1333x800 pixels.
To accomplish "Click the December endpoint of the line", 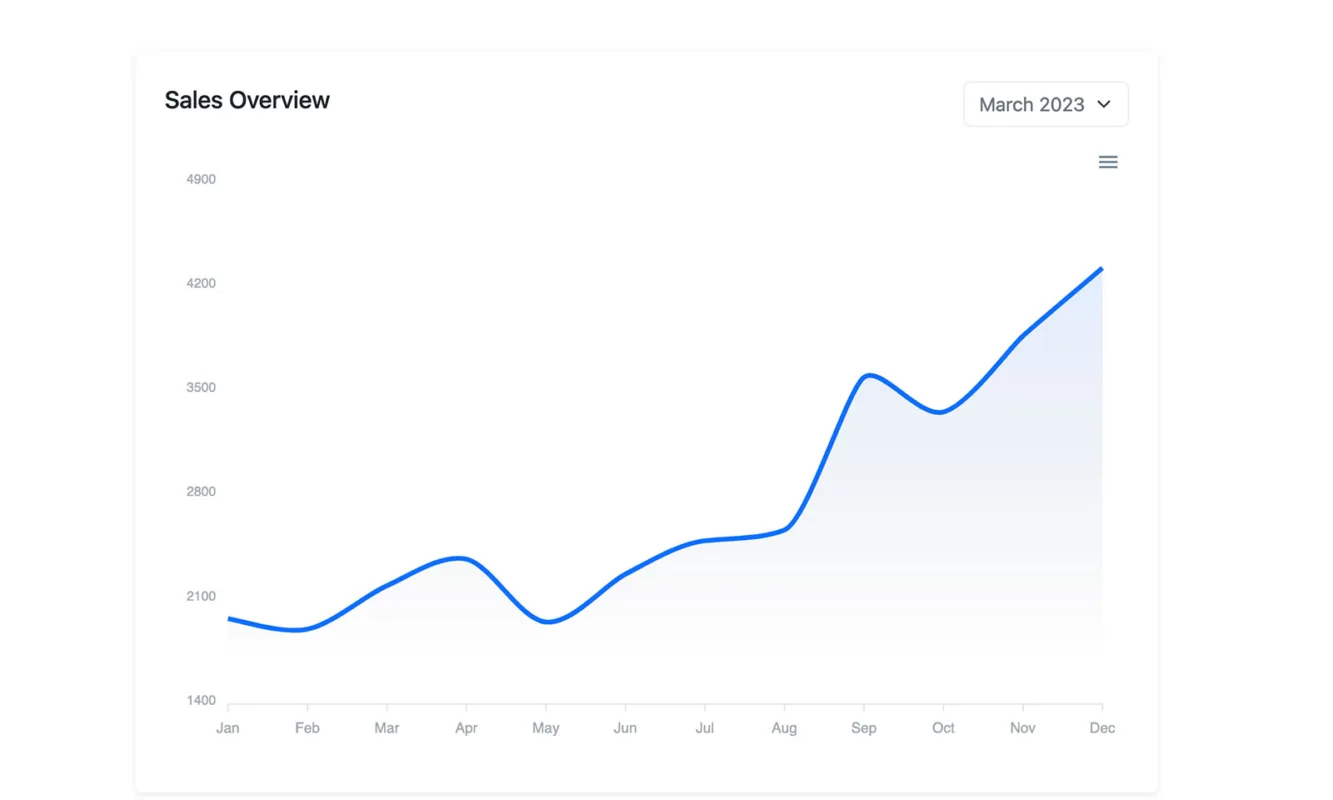I will point(1100,268).
